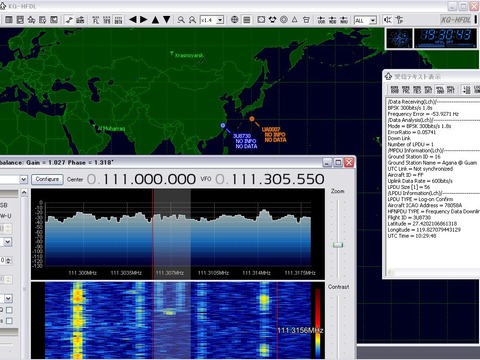480x360 pixels.
Task: Toggle the lower checkbox in SDR left panel
Action: coord(9,321)
